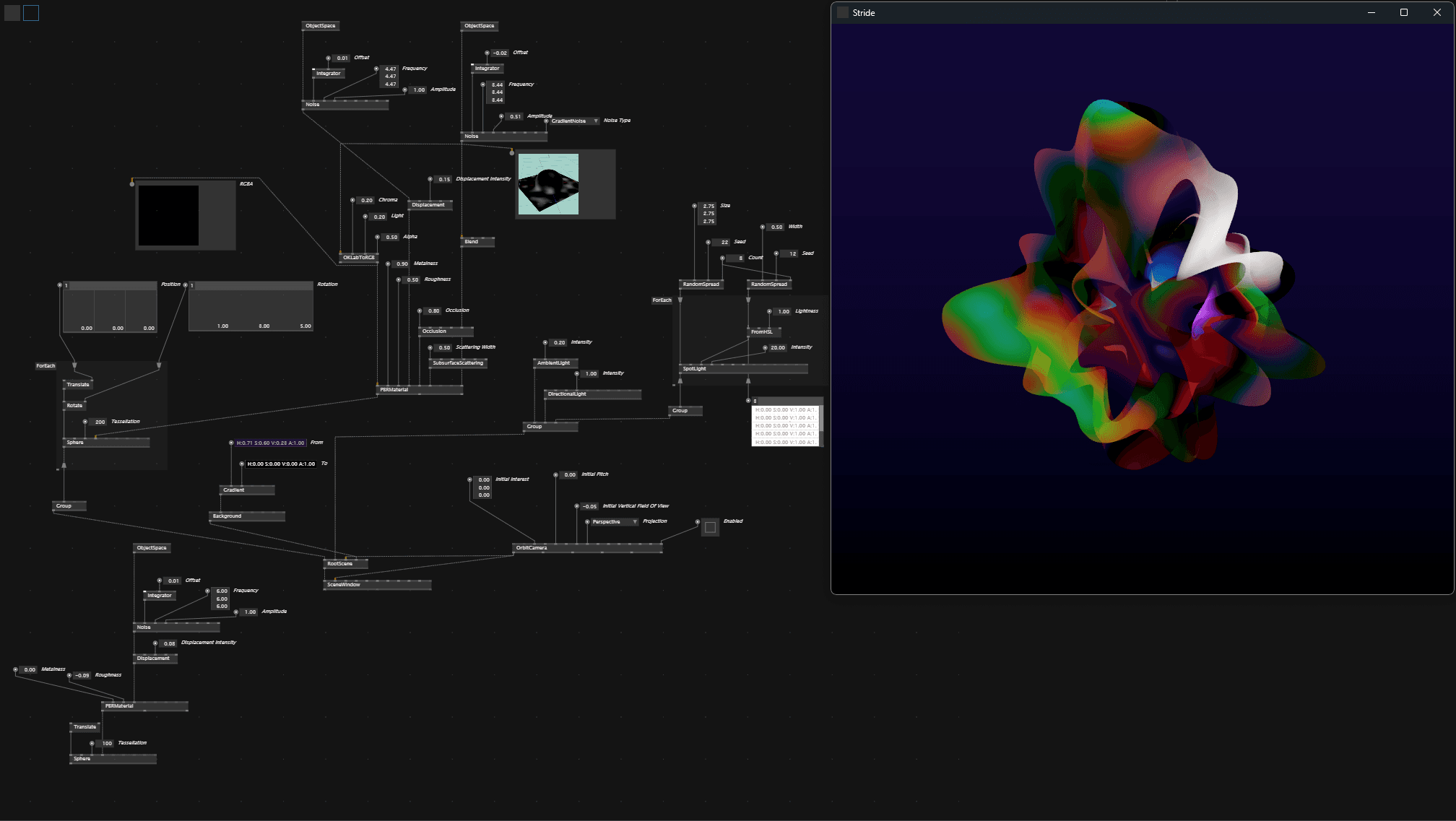1456x821 pixels.
Task: Click the blue-outlined square icon at top-left
Action: 31,13
